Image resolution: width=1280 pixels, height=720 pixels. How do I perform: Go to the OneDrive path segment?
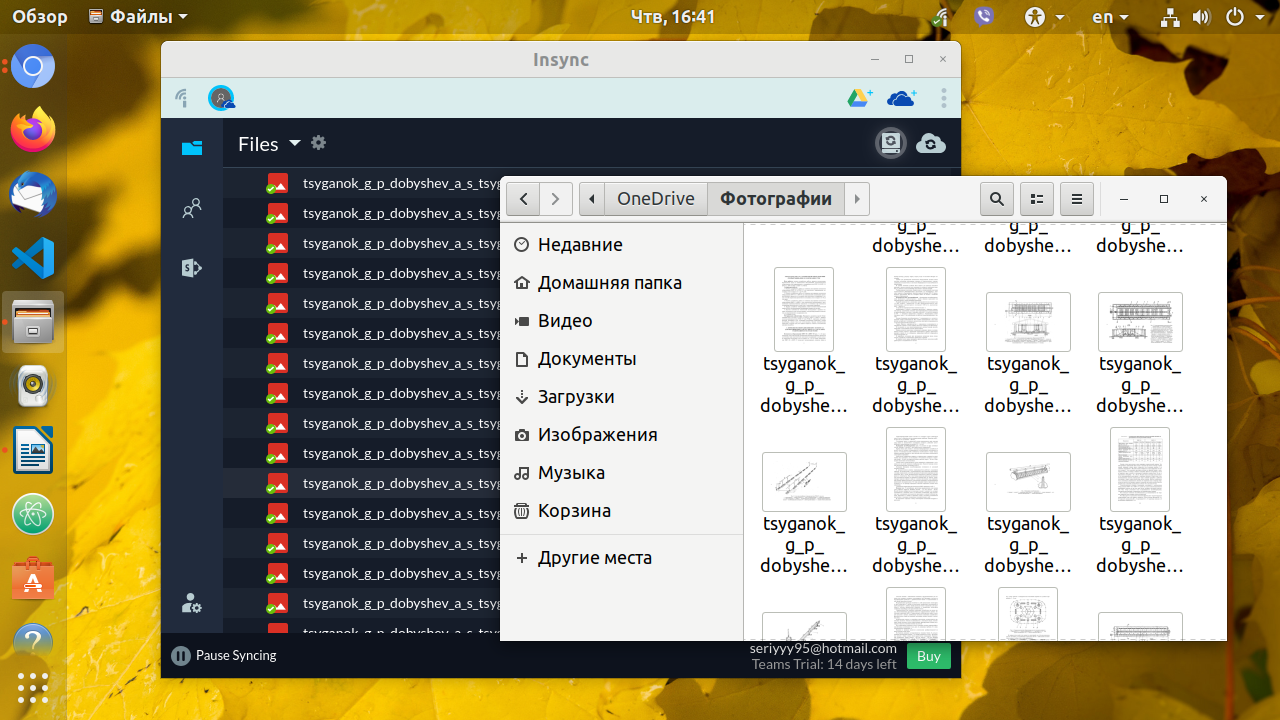tap(656, 199)
